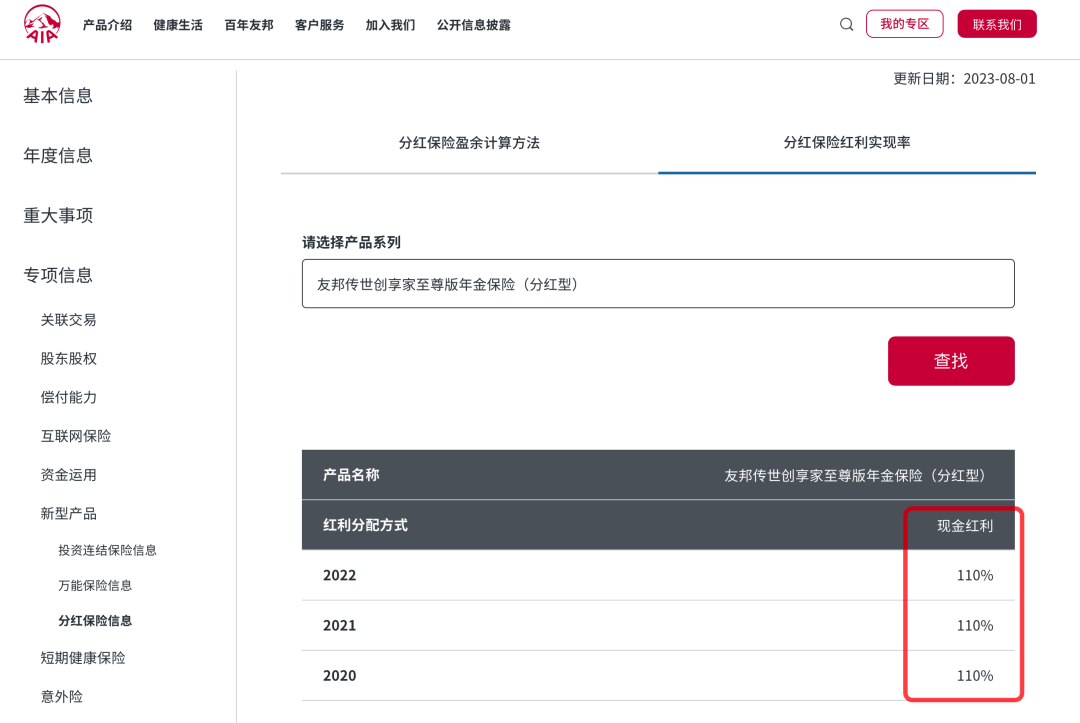Screen dimensions: 1080x723
Task: Click the 110% value for 2021
Action: click(975, 626)
